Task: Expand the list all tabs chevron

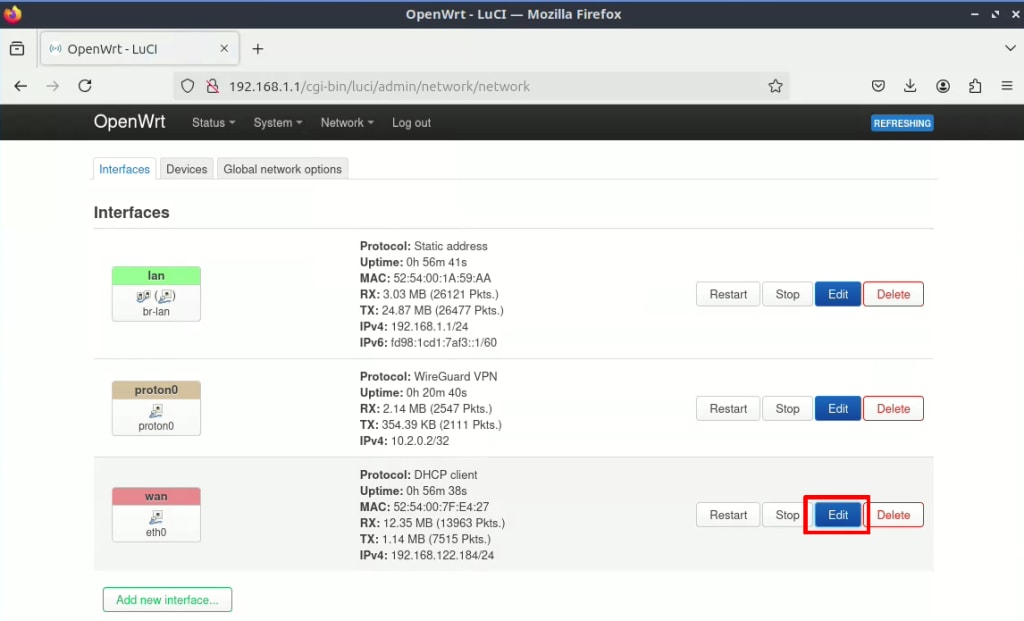Action: coord(1010,48)
